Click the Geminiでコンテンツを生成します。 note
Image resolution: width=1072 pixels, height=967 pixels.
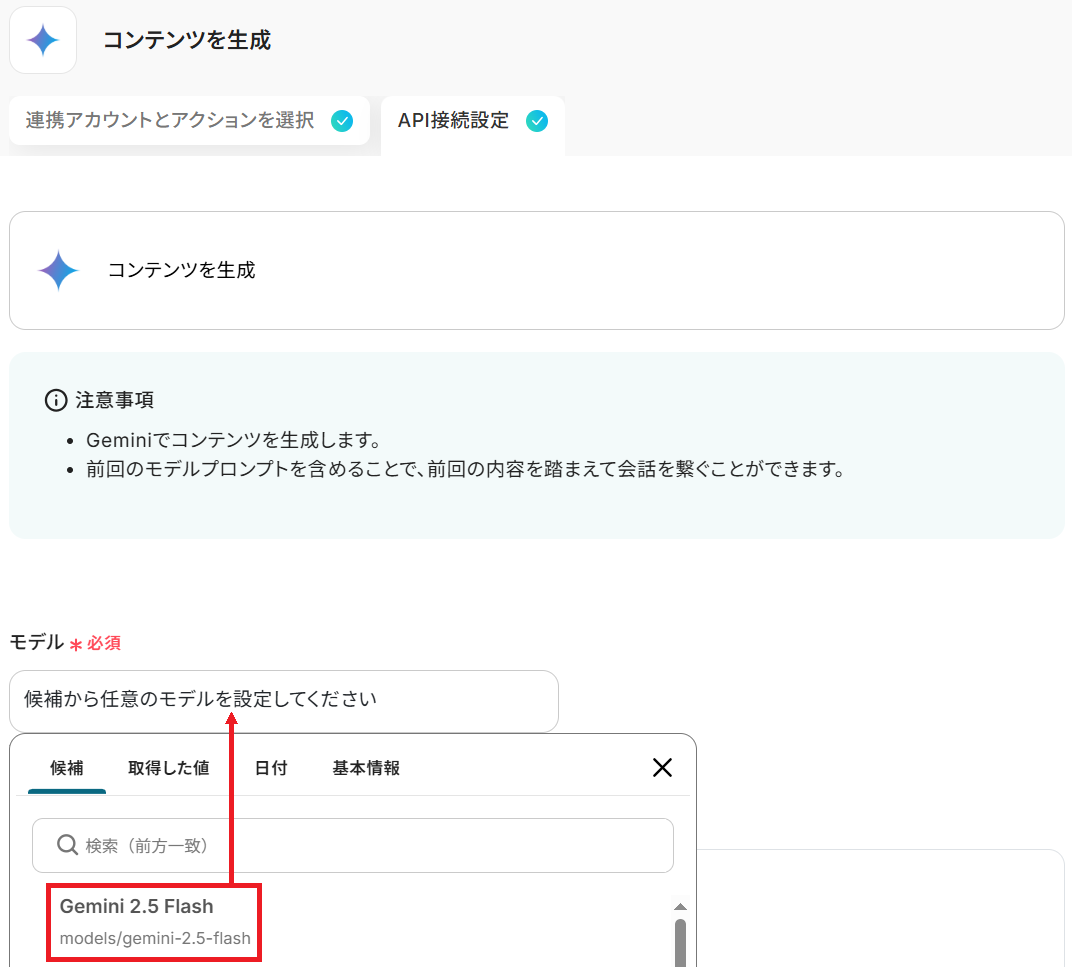[x=233, y=440]
